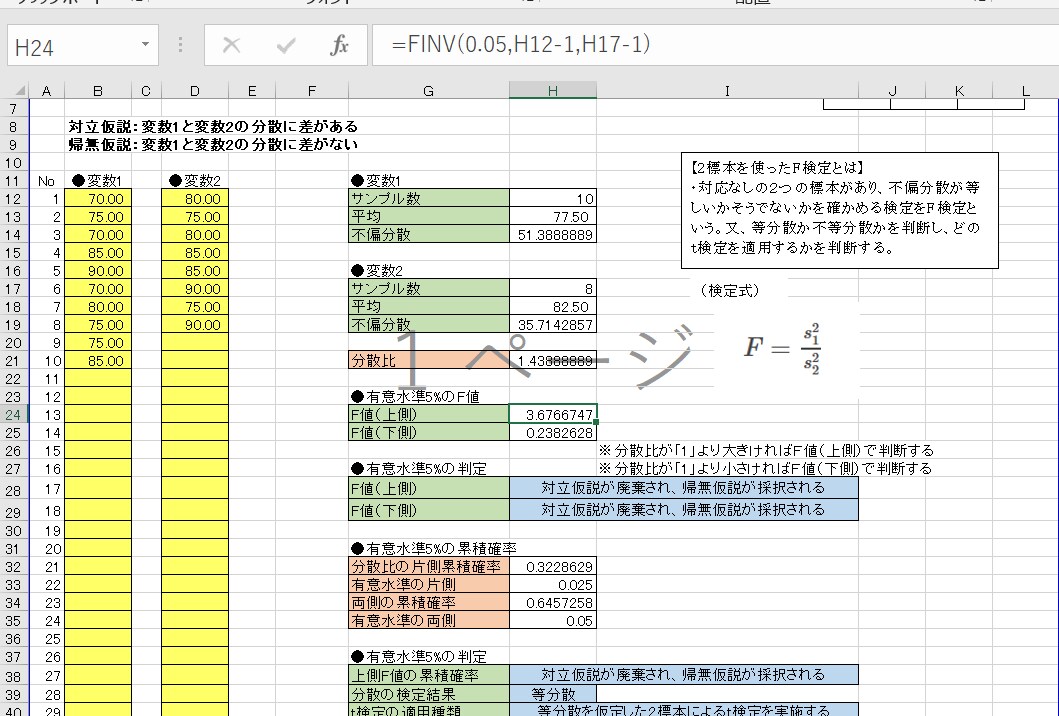The width and height of the screenshot is (1059, 716).
Task: Select row 28 judgment result cell
Action: (683, 488)
